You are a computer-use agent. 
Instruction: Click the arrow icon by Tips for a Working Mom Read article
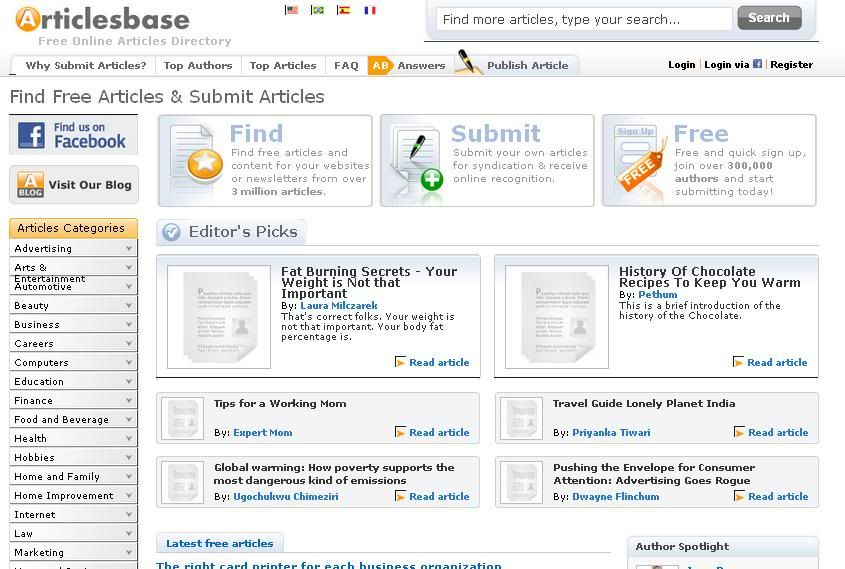coord(400,432)
